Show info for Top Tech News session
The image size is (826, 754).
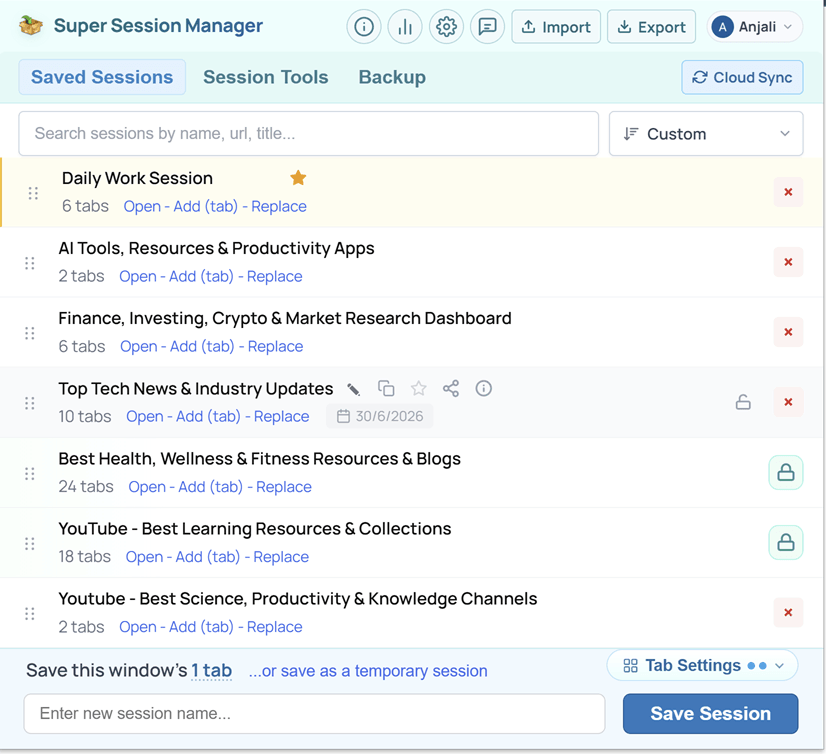pos(484,389)
